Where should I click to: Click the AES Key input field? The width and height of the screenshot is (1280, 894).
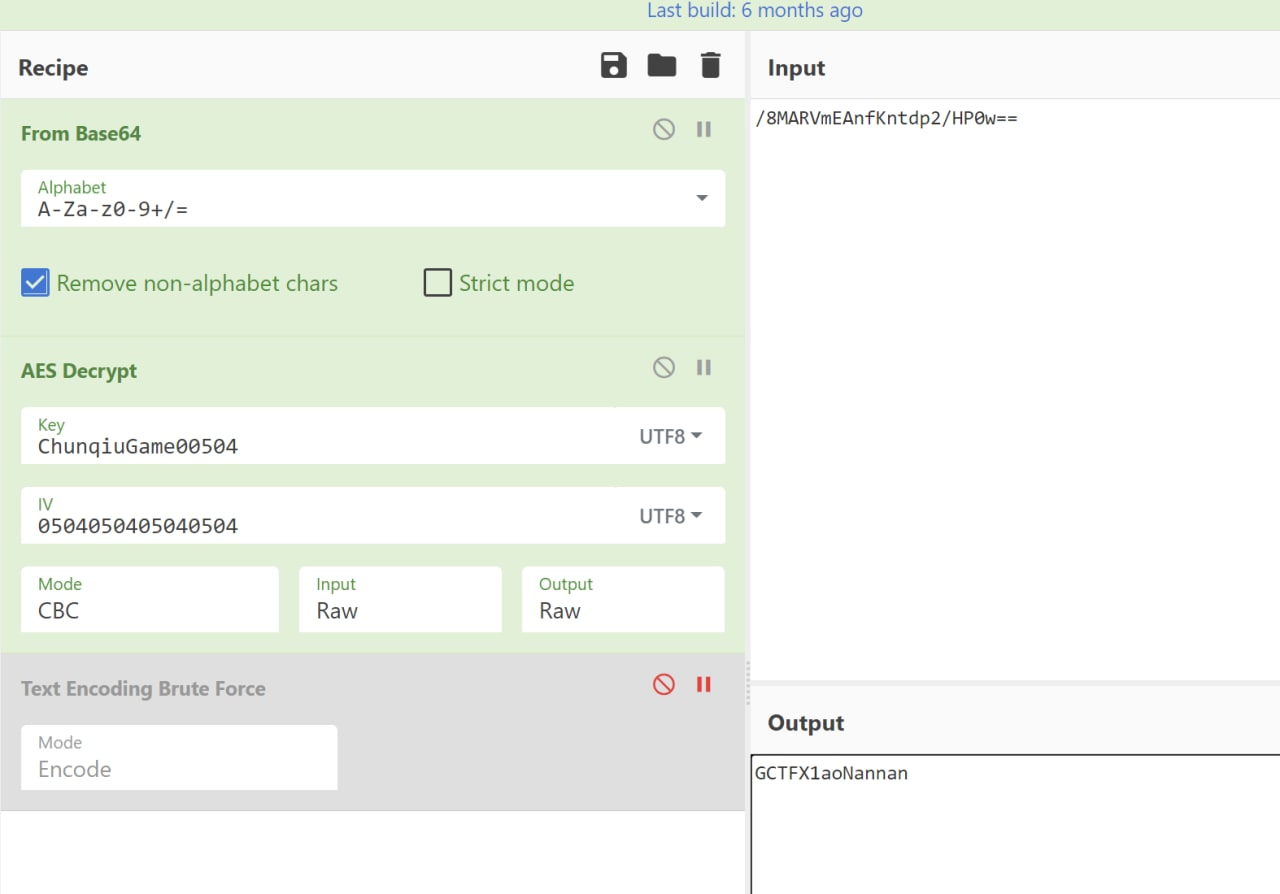click(x=318, y=436)
